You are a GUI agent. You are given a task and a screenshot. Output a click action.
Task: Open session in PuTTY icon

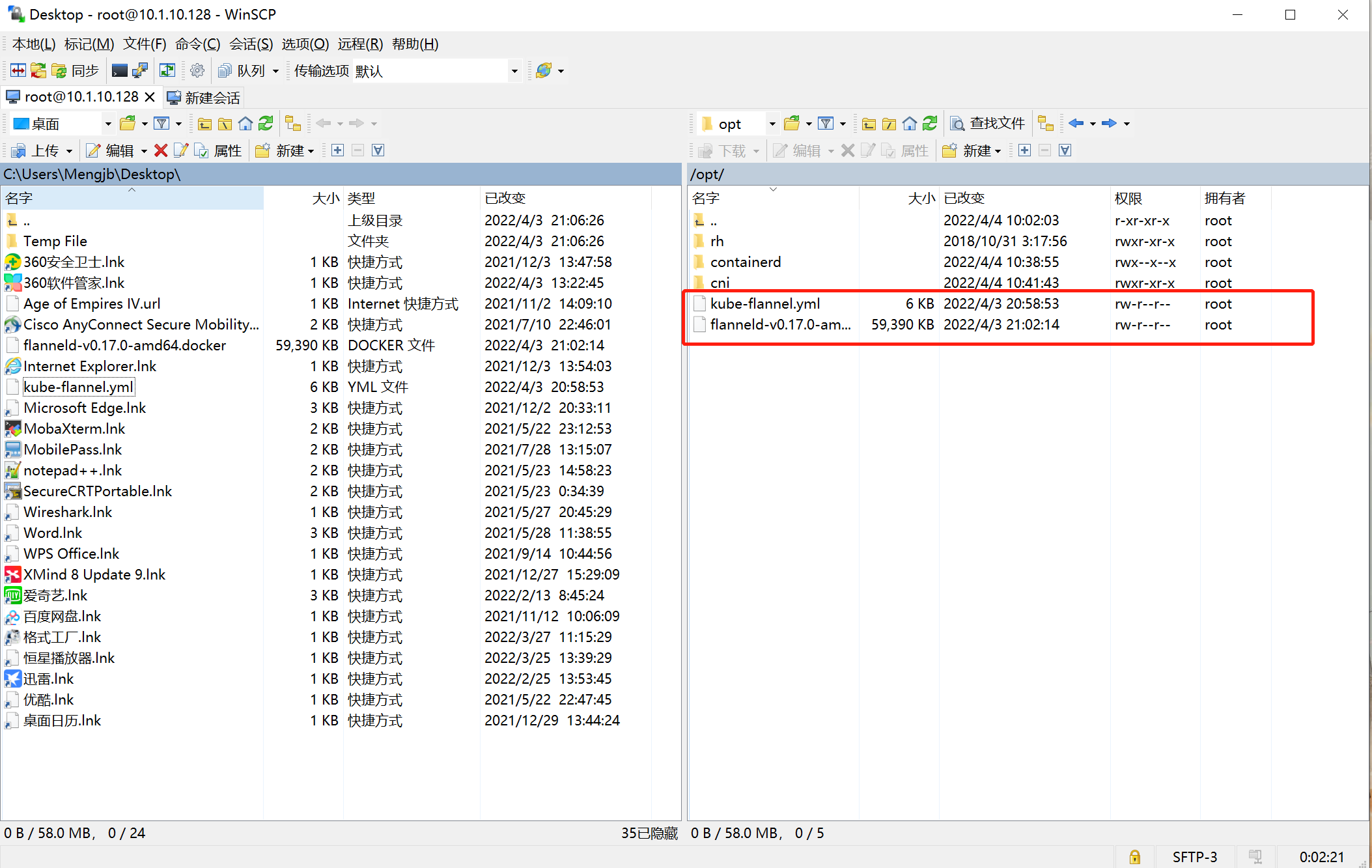[x=140, y=70]
